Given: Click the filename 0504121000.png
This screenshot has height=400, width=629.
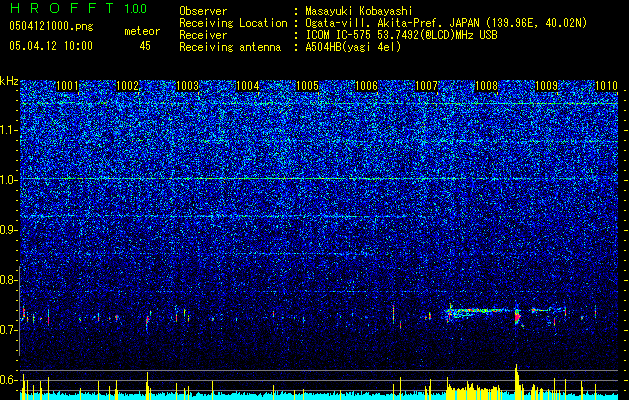Looking at the screenshot, I should point(51,27).
